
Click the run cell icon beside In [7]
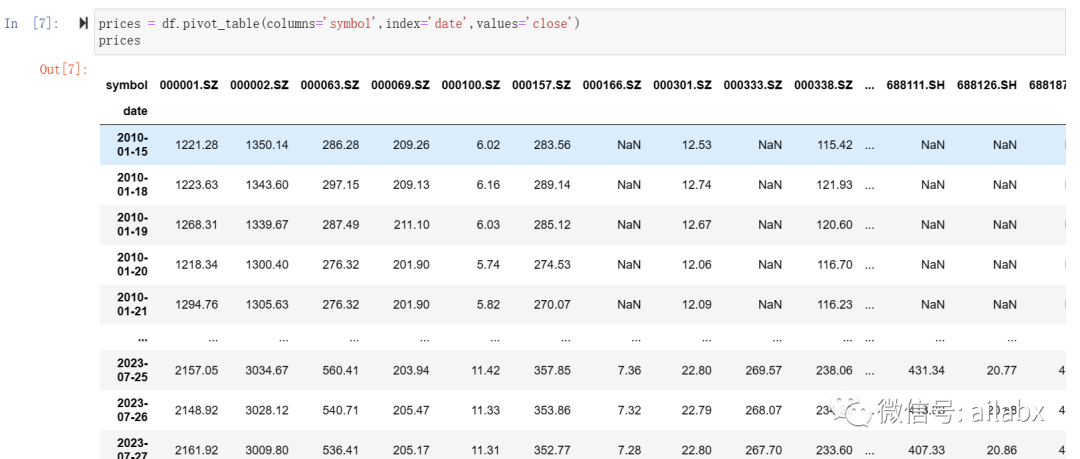pos(83,23)
